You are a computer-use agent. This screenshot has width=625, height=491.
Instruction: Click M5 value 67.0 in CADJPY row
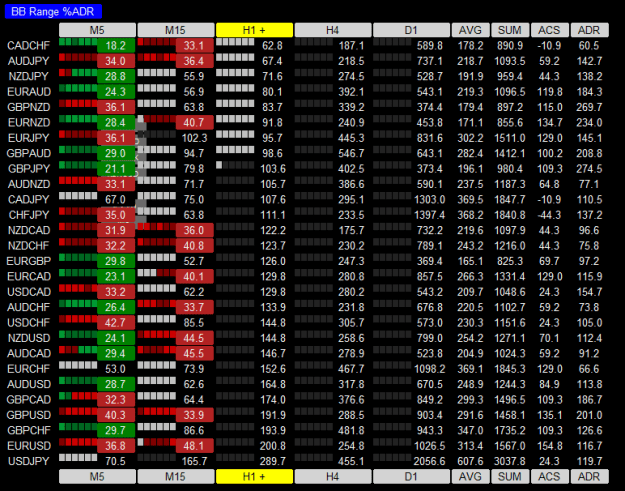[115, 200]
